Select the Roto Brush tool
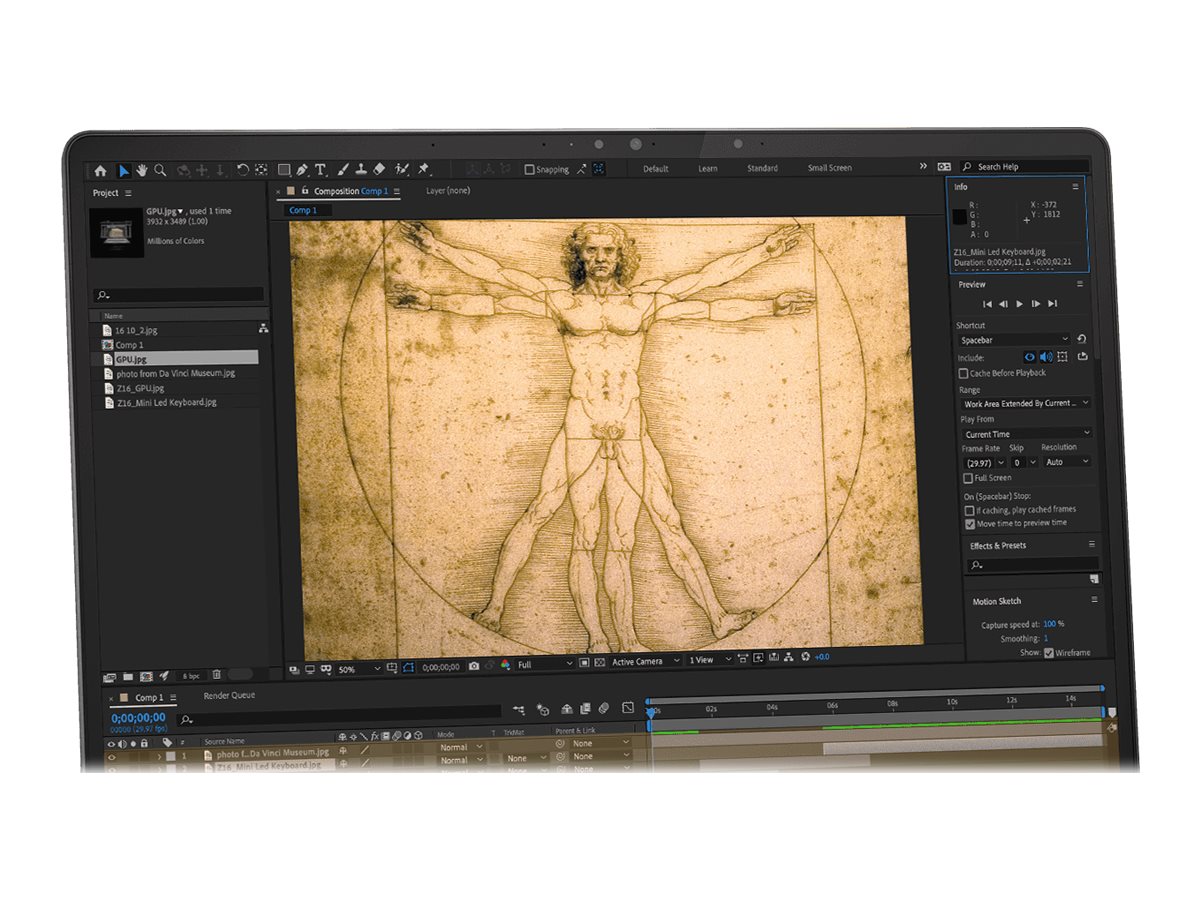 tap(402, 169)
